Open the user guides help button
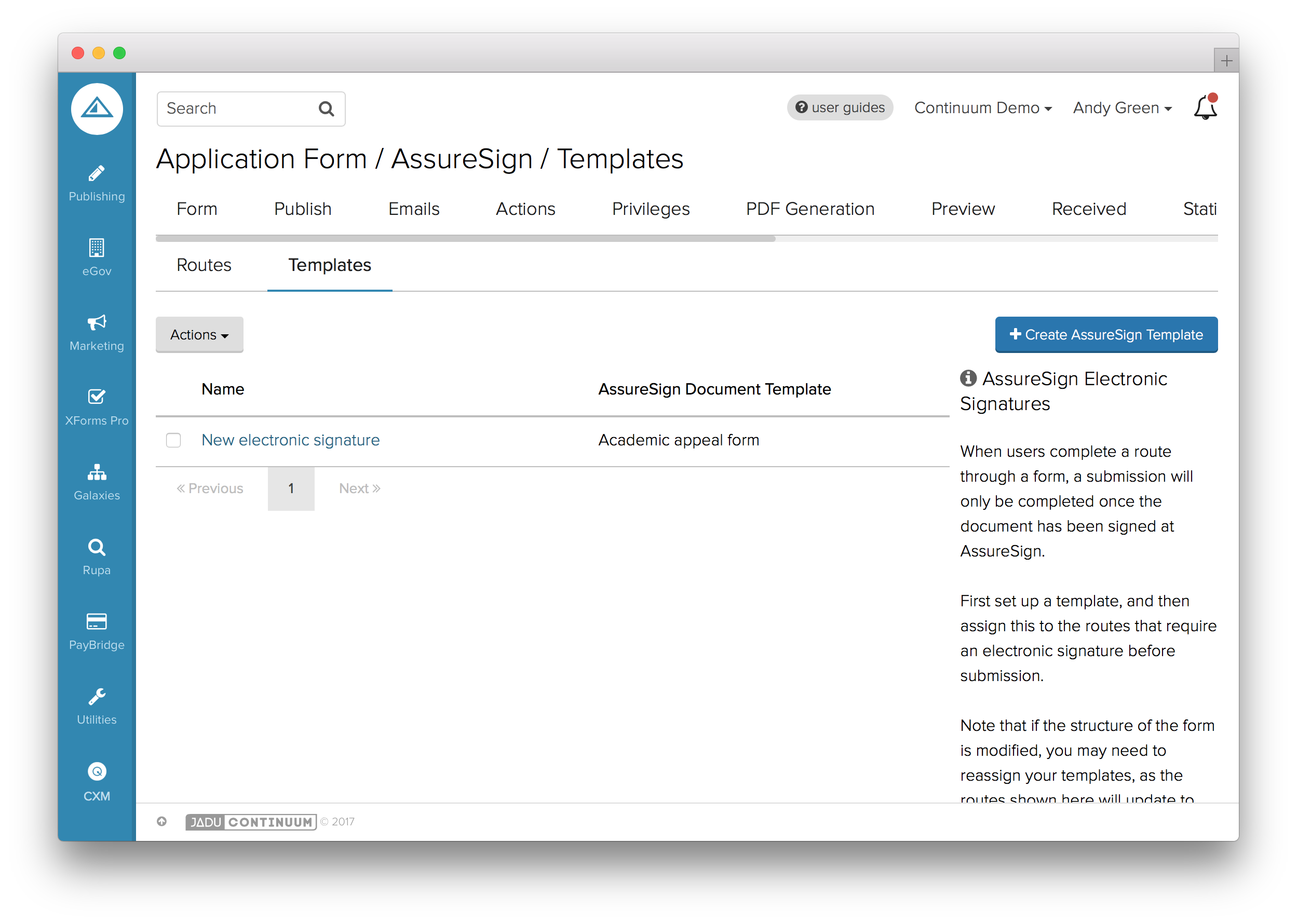The width and height of the screenshot is (1297, 924). (x=840, y=107)
